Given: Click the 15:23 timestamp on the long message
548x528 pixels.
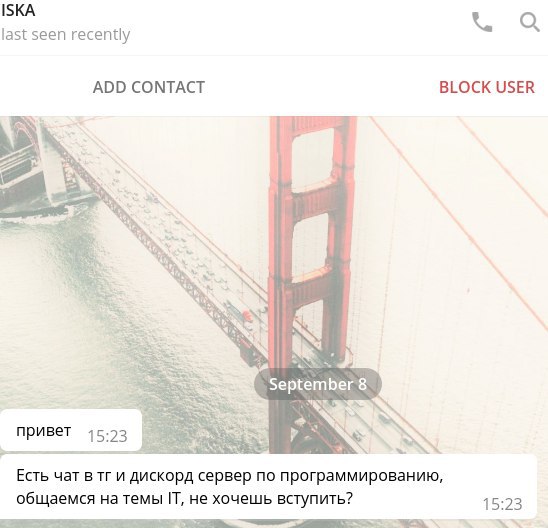Looking at the screenshot, I should point(502,504).
